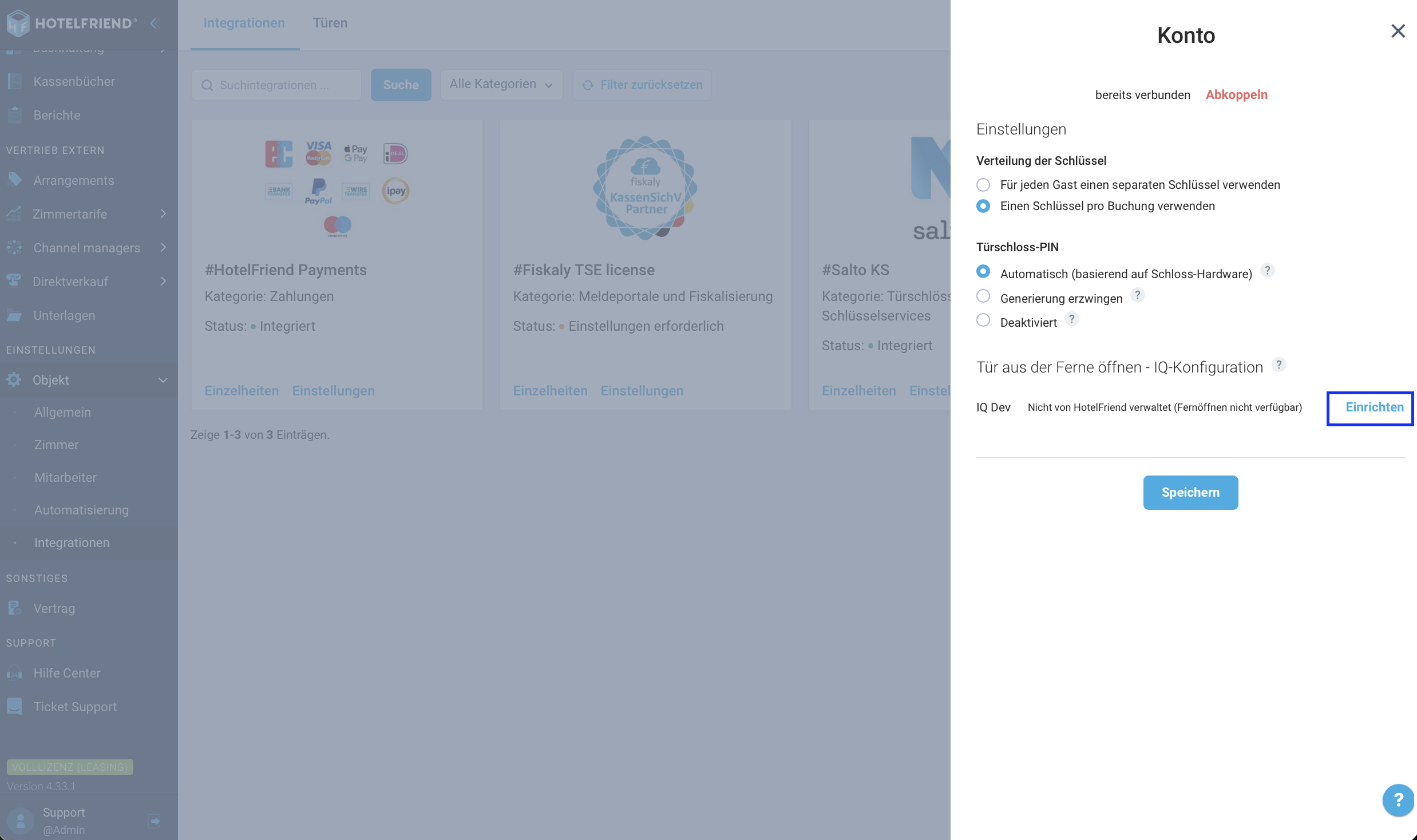The height and width of the screenshot is (840, 1417).
Task: Click the Ticket Support chat icon
Action: point(14,706)
